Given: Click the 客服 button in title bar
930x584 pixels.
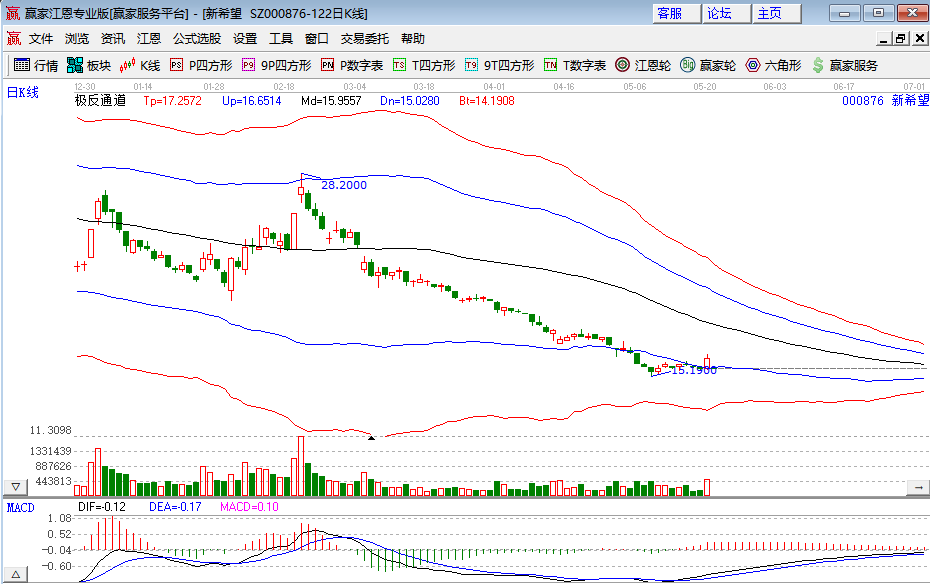Looking at the screenshot, I should pyautogui.click(x=670, y=13).
